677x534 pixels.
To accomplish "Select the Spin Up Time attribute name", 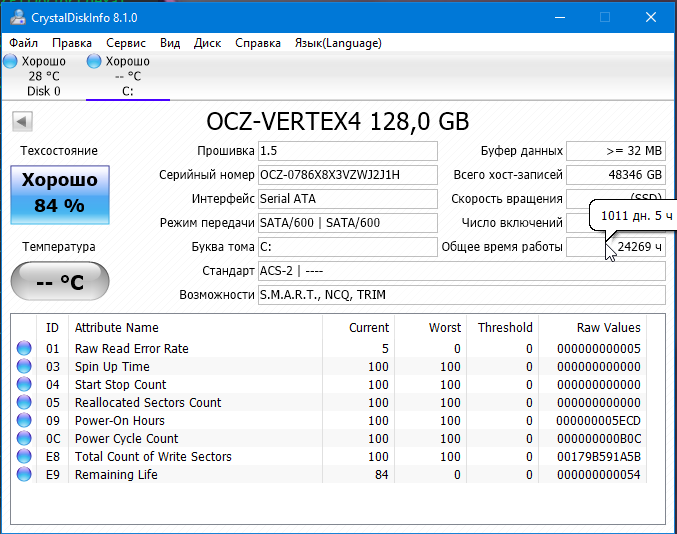I will point(112,367).
